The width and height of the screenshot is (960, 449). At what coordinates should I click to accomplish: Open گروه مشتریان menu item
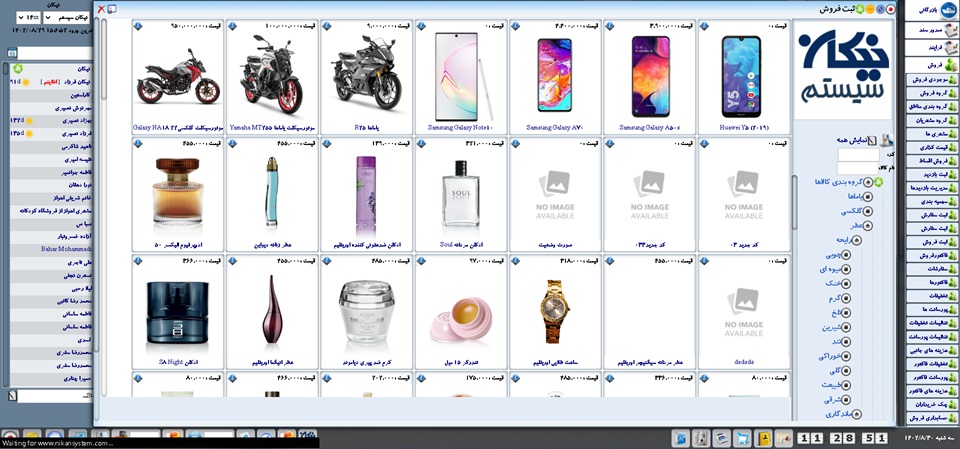point(932,120)
